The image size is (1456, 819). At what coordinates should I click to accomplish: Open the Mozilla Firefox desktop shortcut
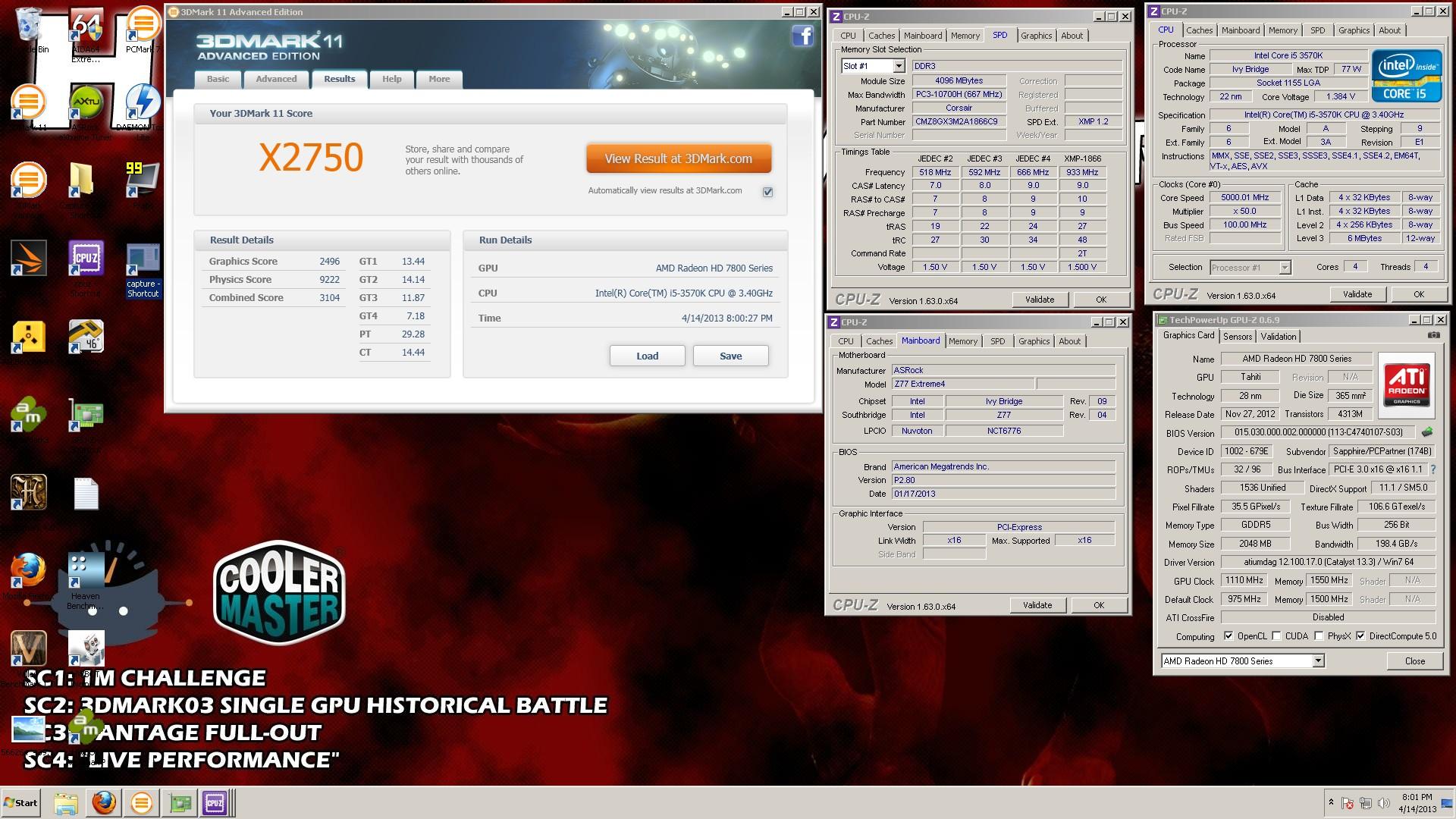(x=28, y=576)
